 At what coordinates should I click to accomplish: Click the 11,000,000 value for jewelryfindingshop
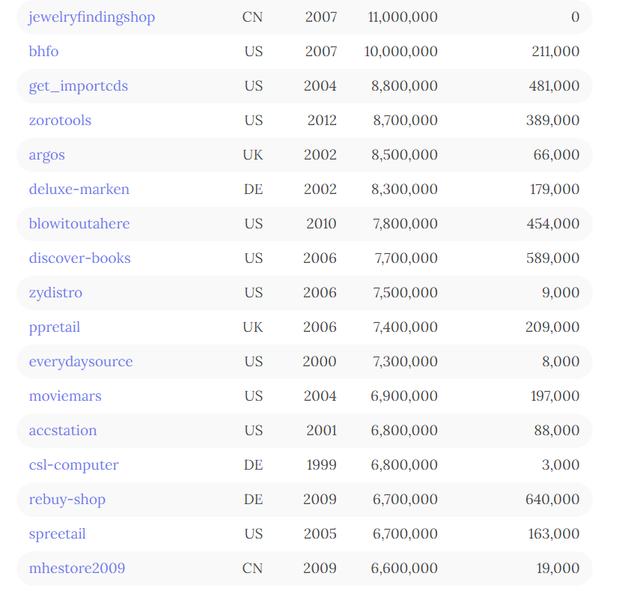pos(403,17)
